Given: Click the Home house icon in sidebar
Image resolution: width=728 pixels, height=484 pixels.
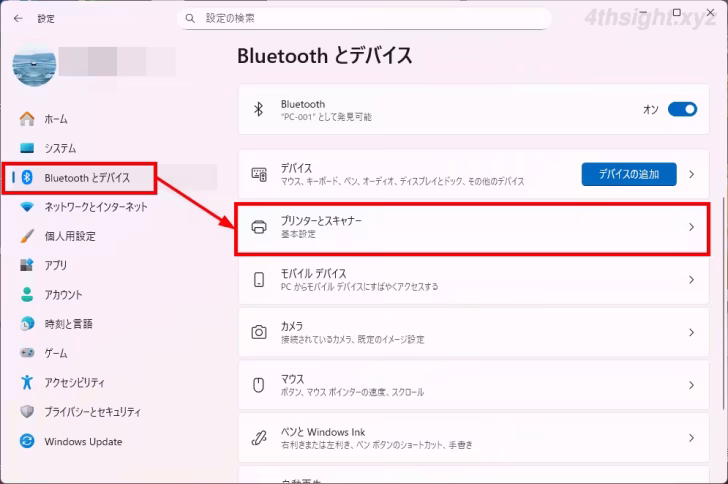Looking at the screenshot, I should click(x=27, y=119).
